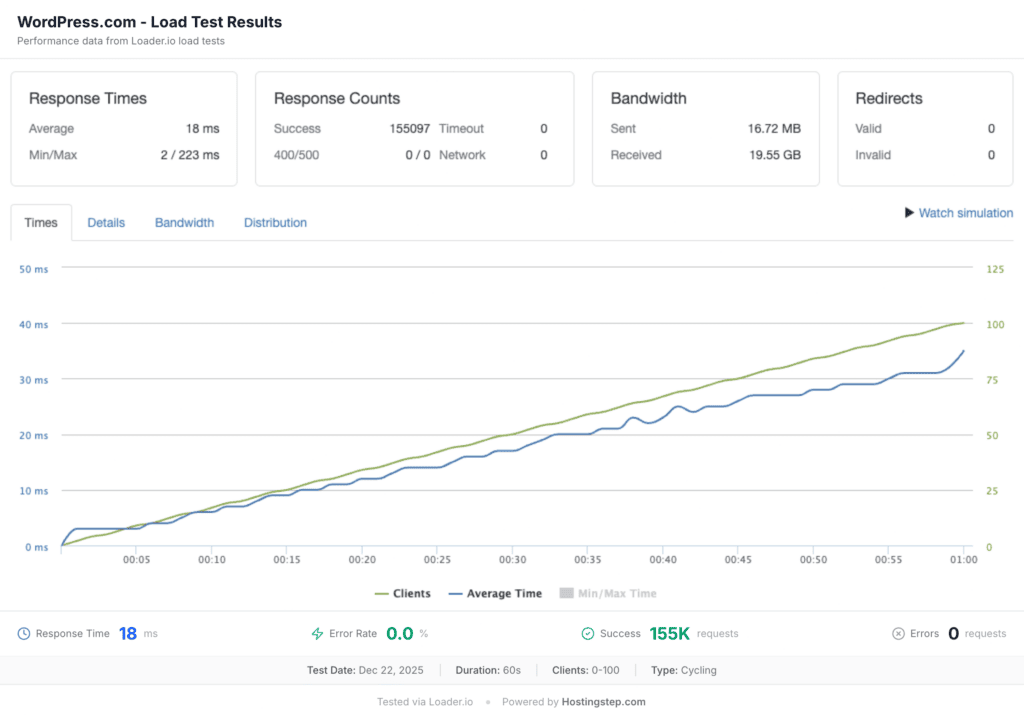Click the Min/Max Time gray legend swatch
Image resolution: width=1024 pixels, height=719 pixels.
(x=566, y=593)
